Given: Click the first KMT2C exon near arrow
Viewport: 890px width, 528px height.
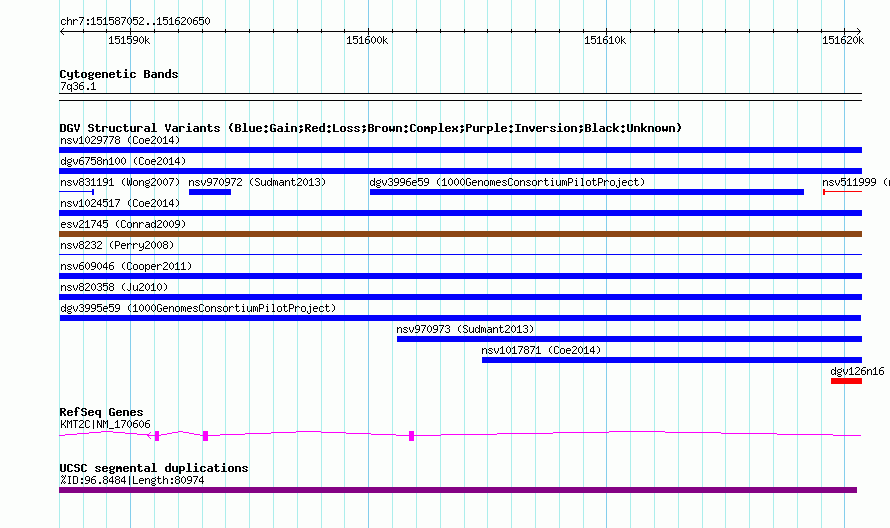Looking at the screenshot, I should pyautogui.click(x=157, y=436).
